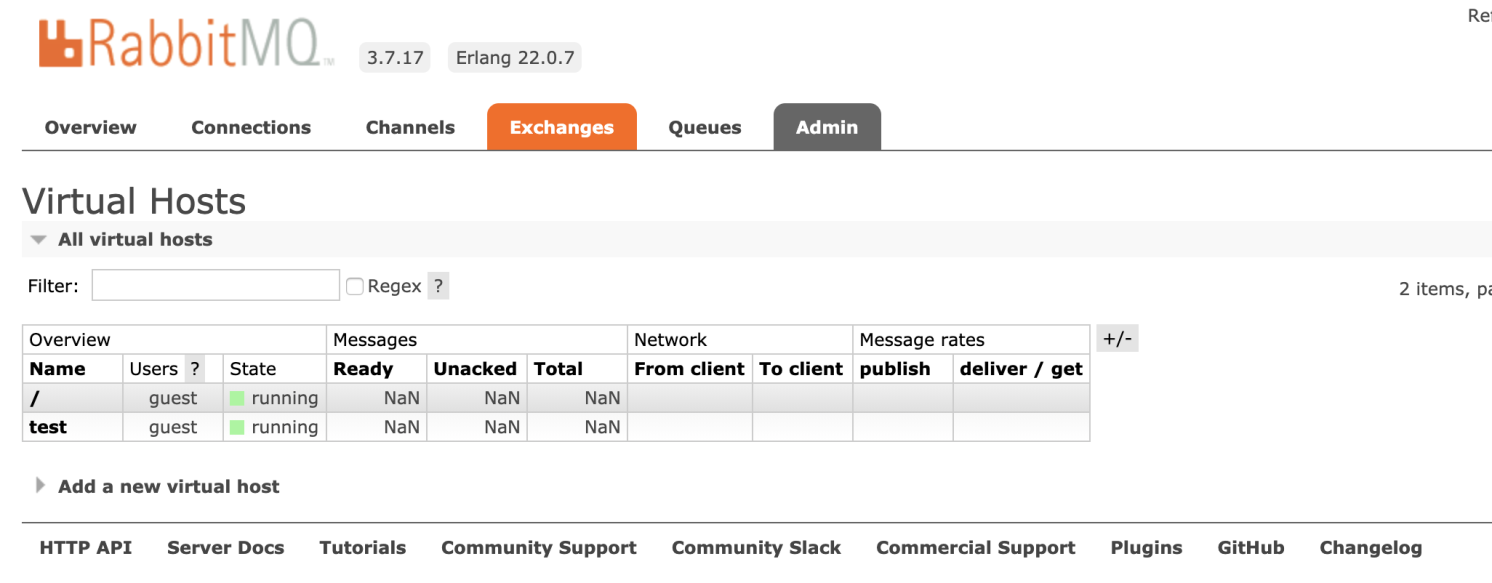Switch to the Overview tab
The width and height of the screenshot is (1492, 583).
click(91, 128)
